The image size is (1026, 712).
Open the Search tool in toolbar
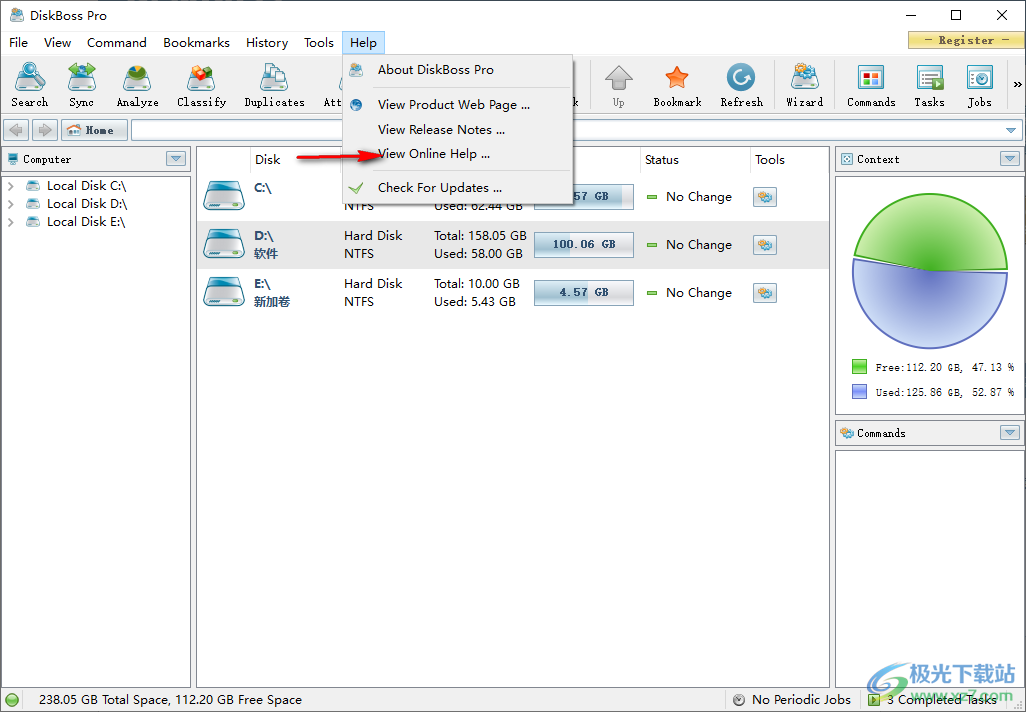pos(29,84)
